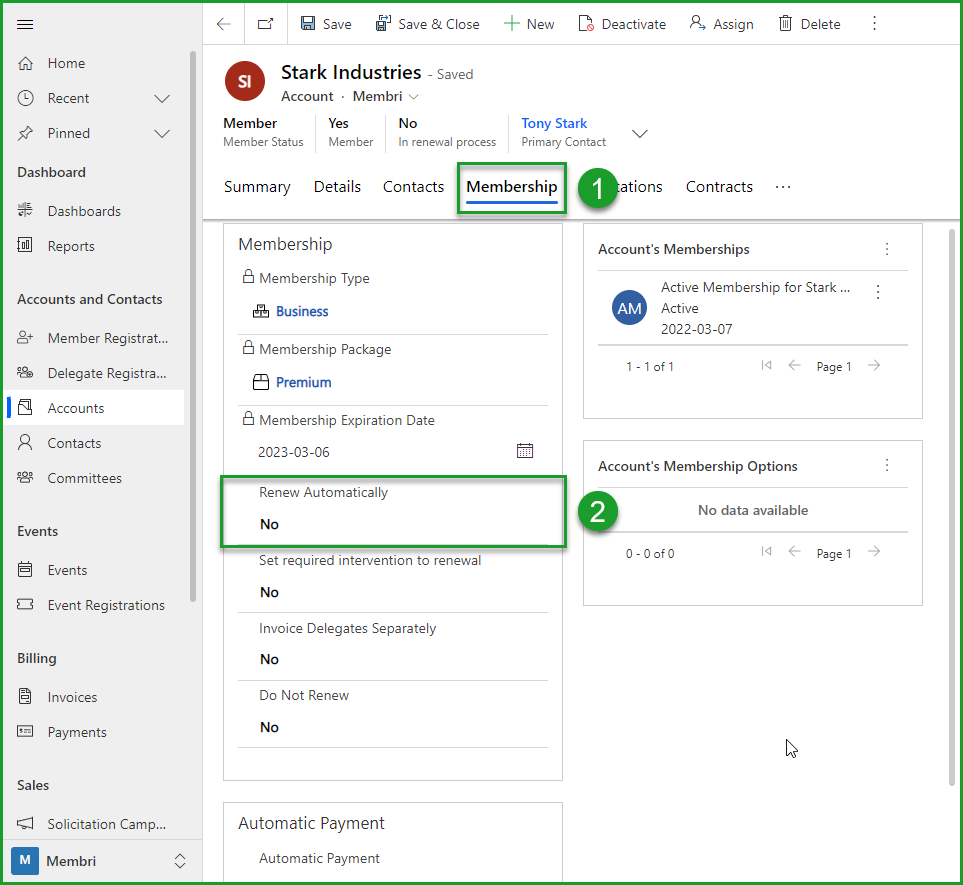Toggle Renew Automatically value
This screenshot has width=963, height=885.
pyautogui.click(x=270, y=524)
